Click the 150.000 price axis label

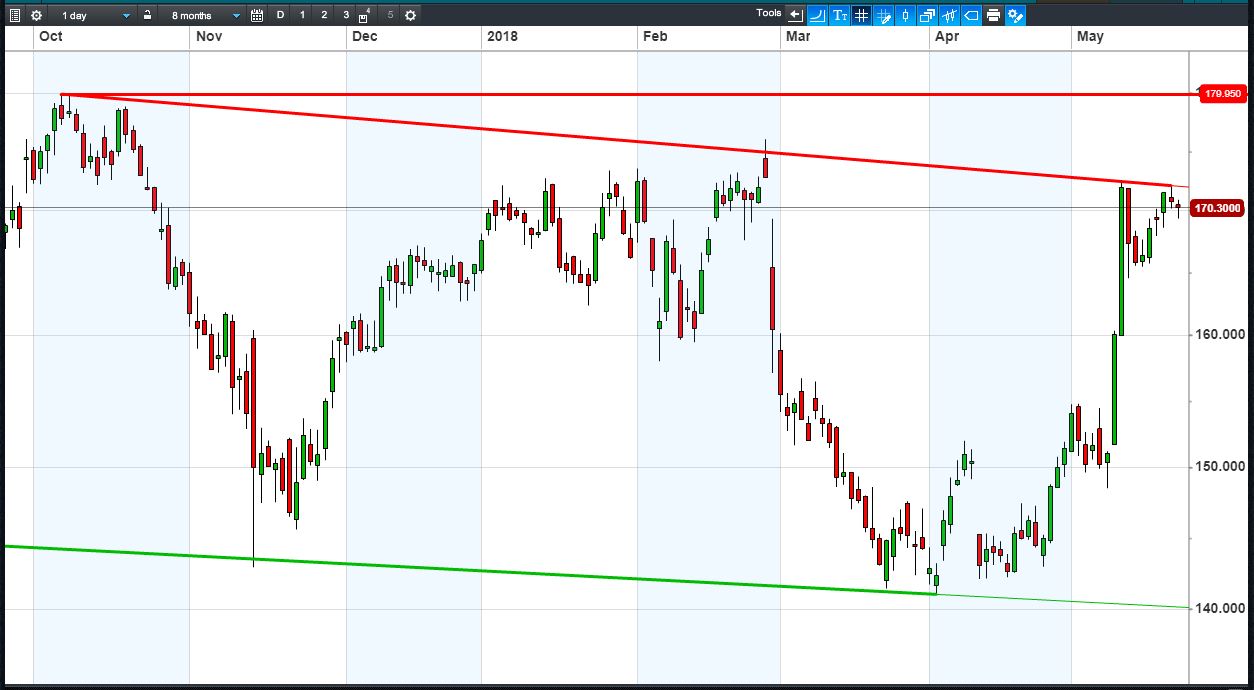coord(1219,467)
